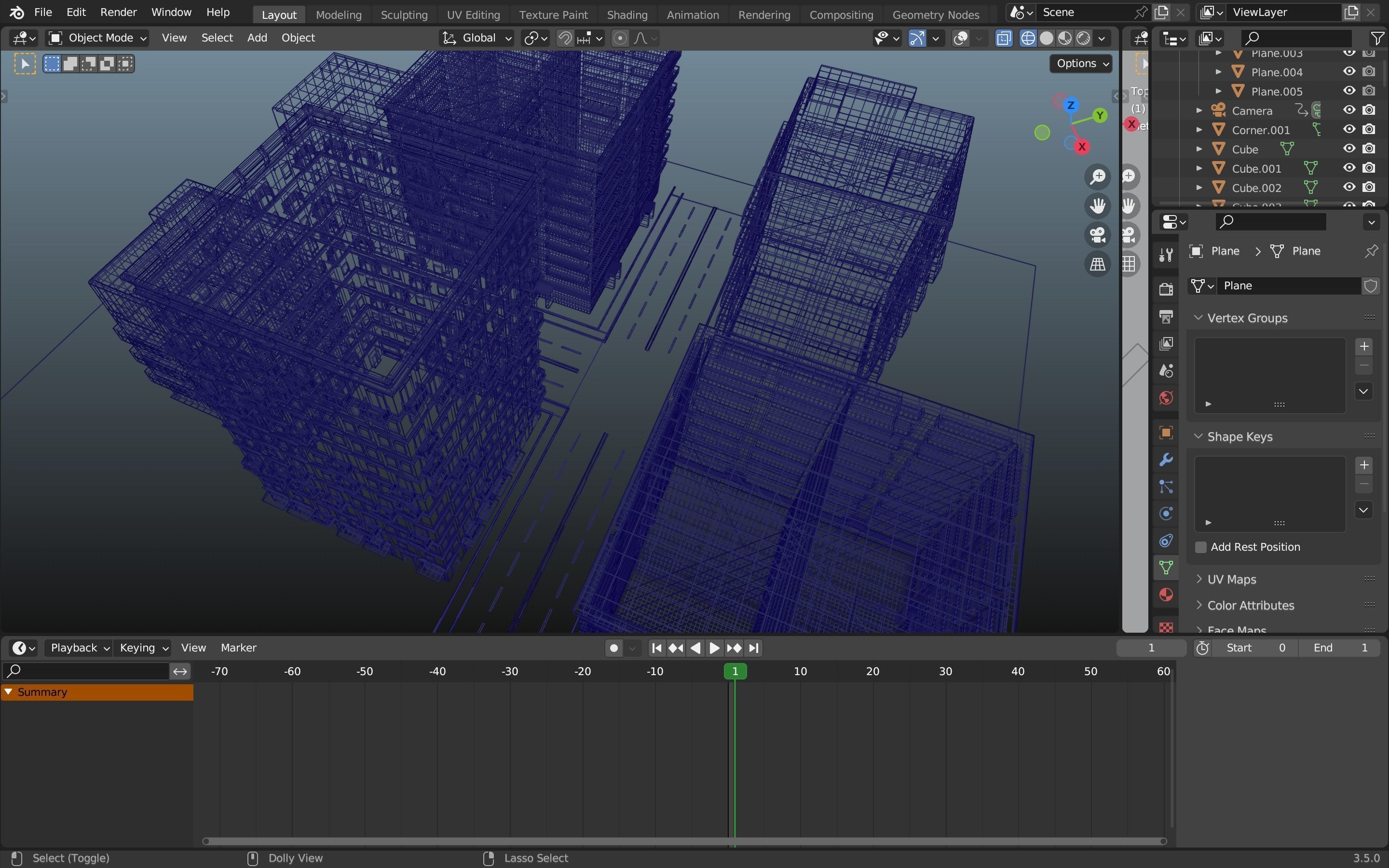Open the Scene properties tab
The width and height of the screenshot is (1389, 868).
tap(1166, 371)
